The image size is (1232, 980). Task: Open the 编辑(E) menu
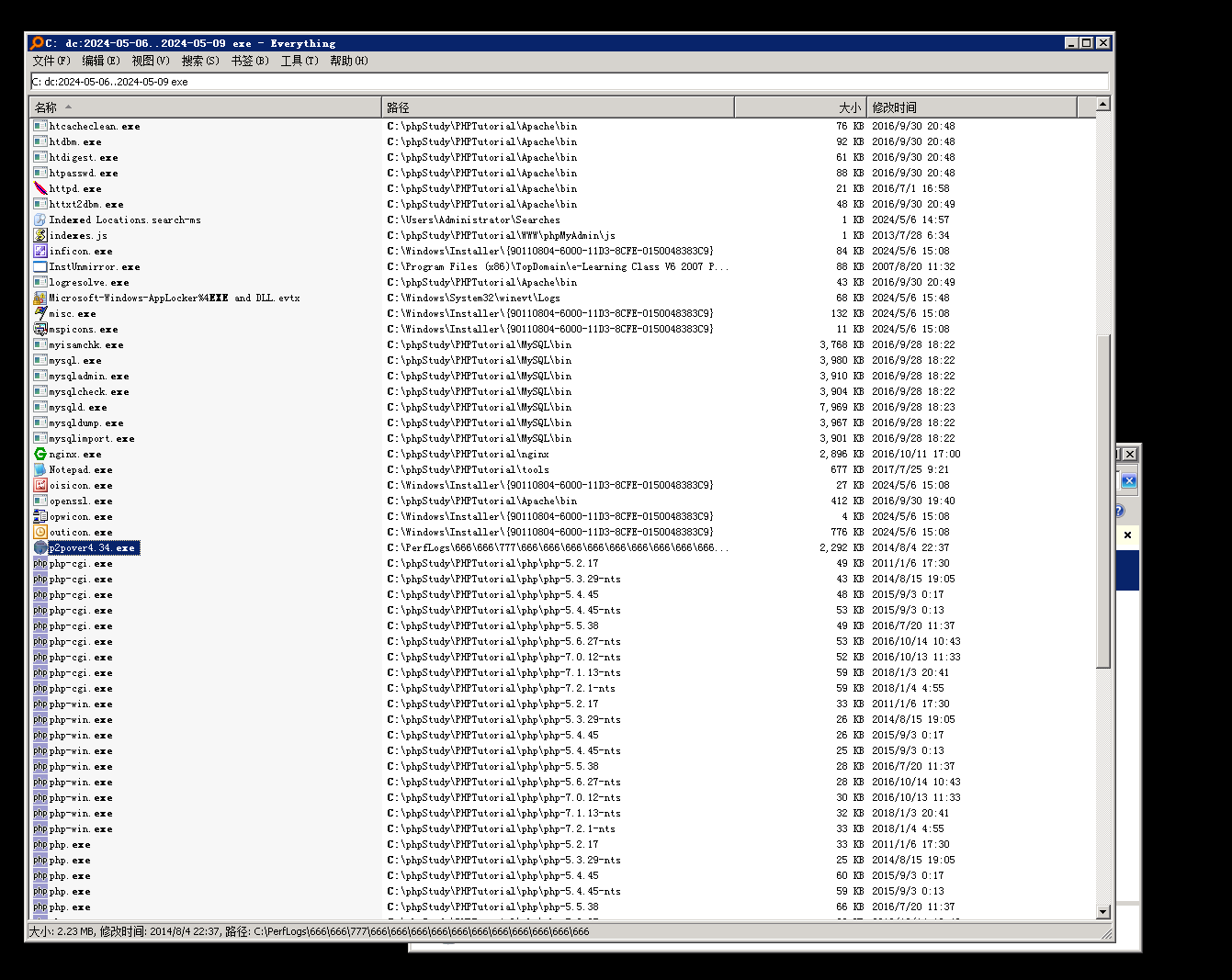(101, 61)
